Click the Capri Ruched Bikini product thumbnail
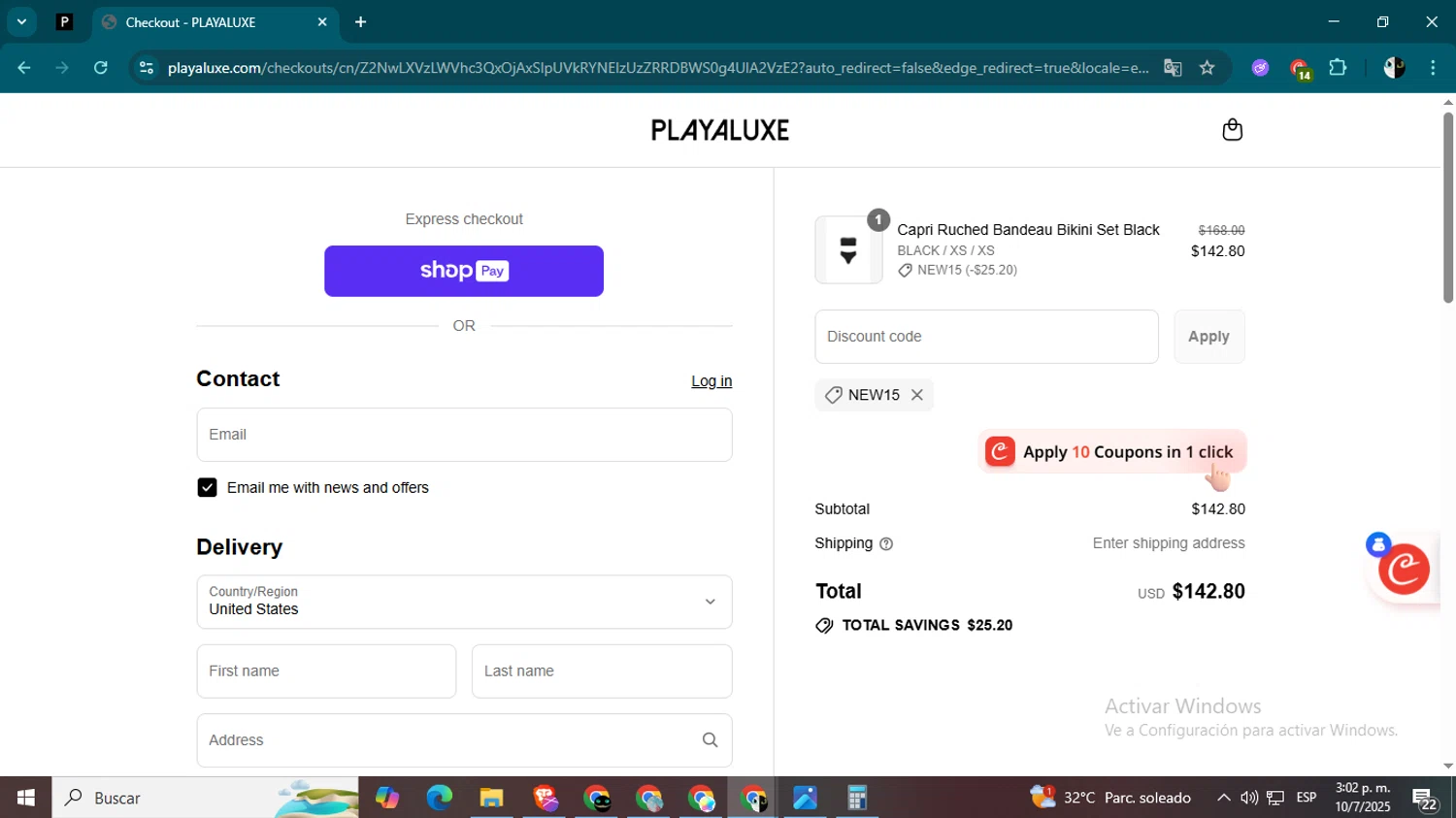Viewport: 1456px width, 818px height. click(x=848, y=250)
